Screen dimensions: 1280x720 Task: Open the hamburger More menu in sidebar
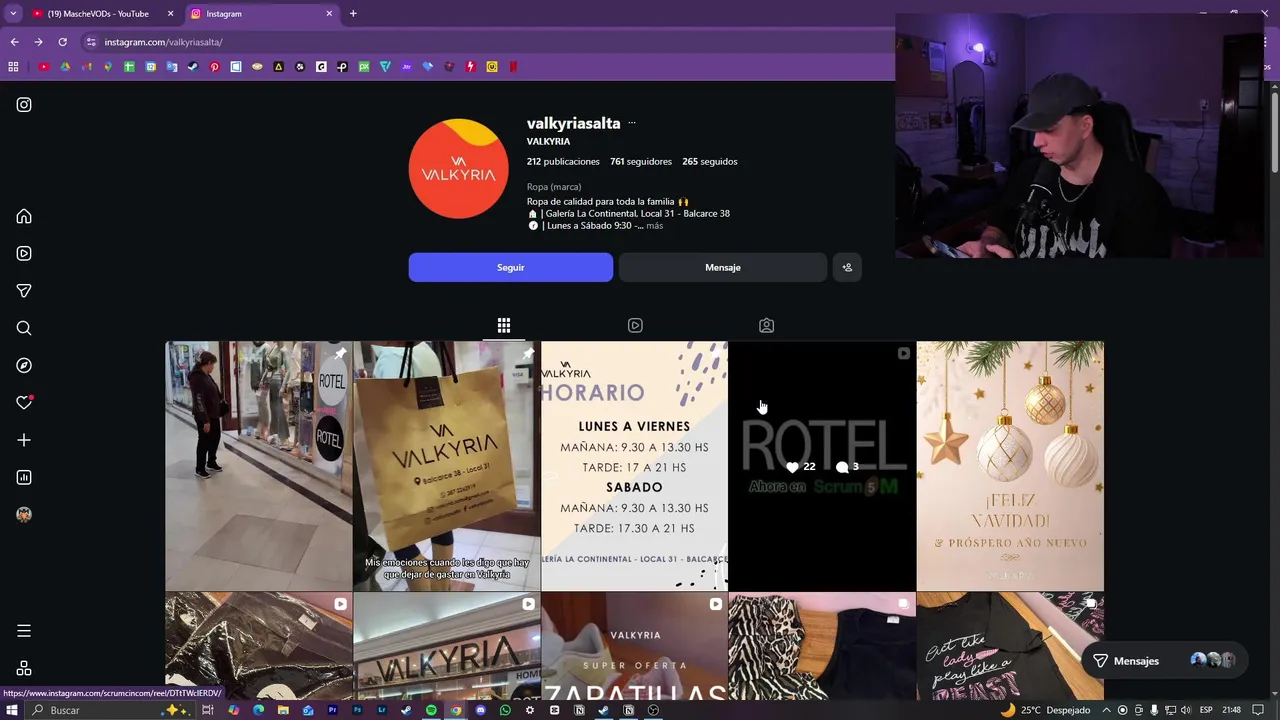pyautogui.click(x=24, y=631)
